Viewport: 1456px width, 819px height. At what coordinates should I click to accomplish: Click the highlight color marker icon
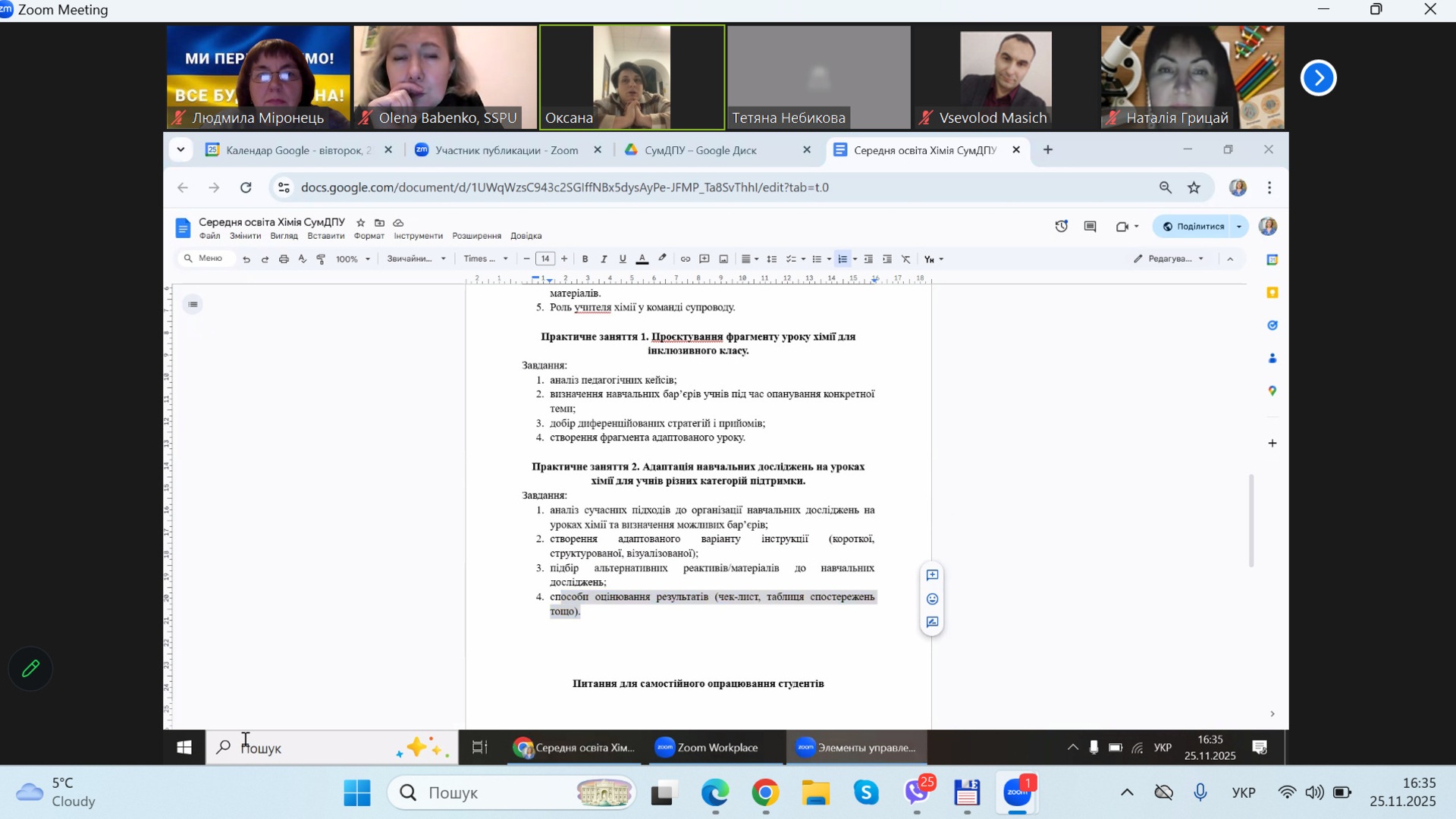pos(662,259)
